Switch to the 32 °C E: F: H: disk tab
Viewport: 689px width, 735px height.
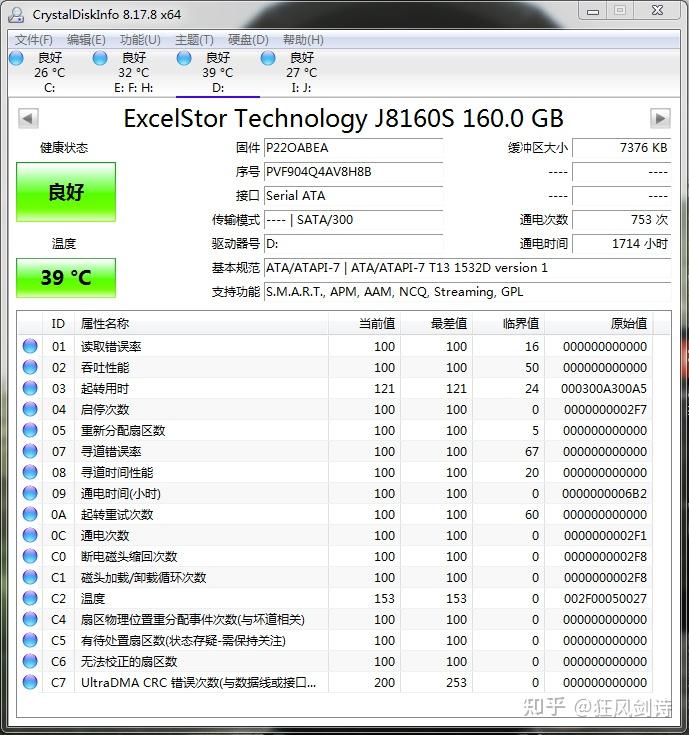[x=134, y=73]
